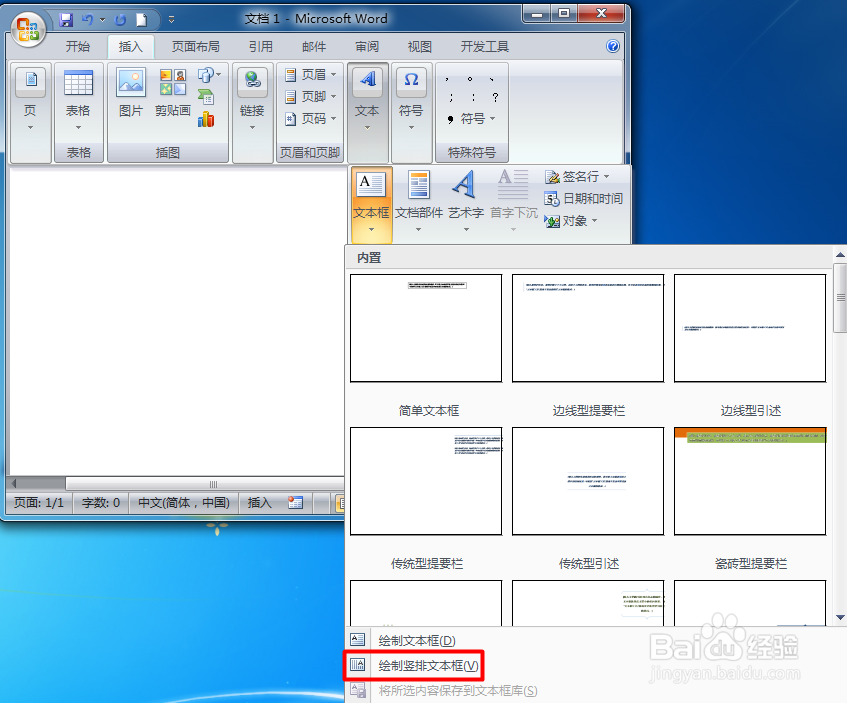Image resolution: width=847 pixels, height=703 pixels.
Task: Switch to 邮件 ribbon tab
Action: [314, 46]
